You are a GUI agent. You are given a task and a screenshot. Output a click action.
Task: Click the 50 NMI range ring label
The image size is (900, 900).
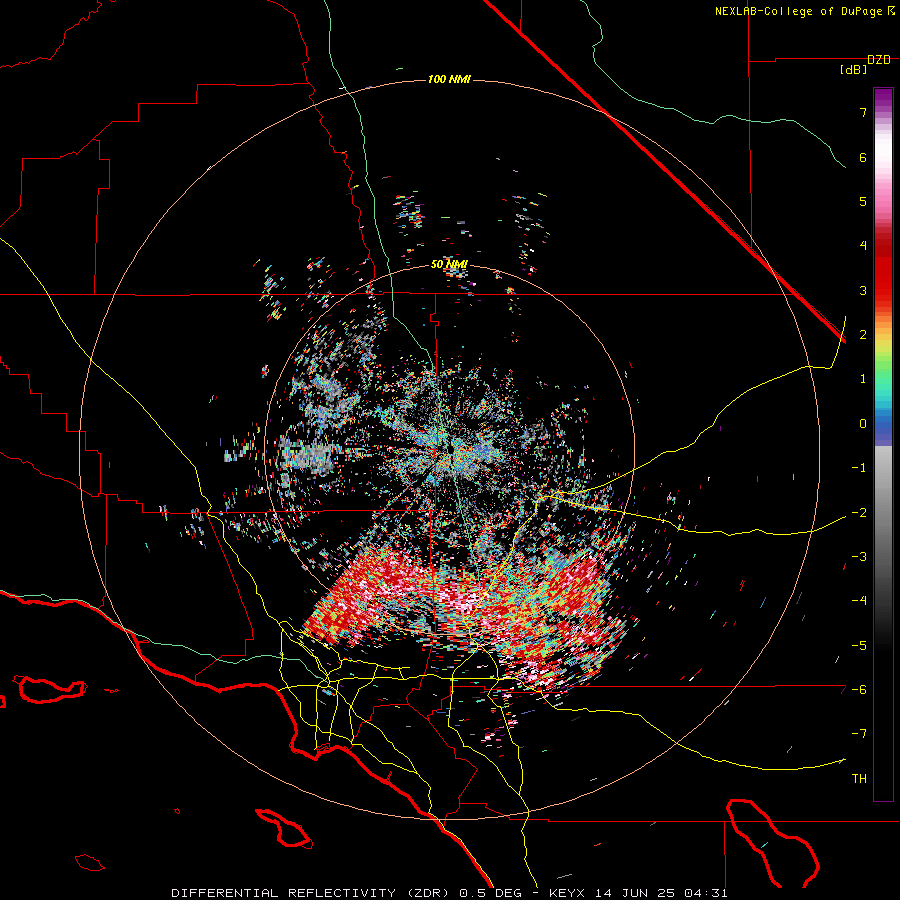[x=449, y=264]
